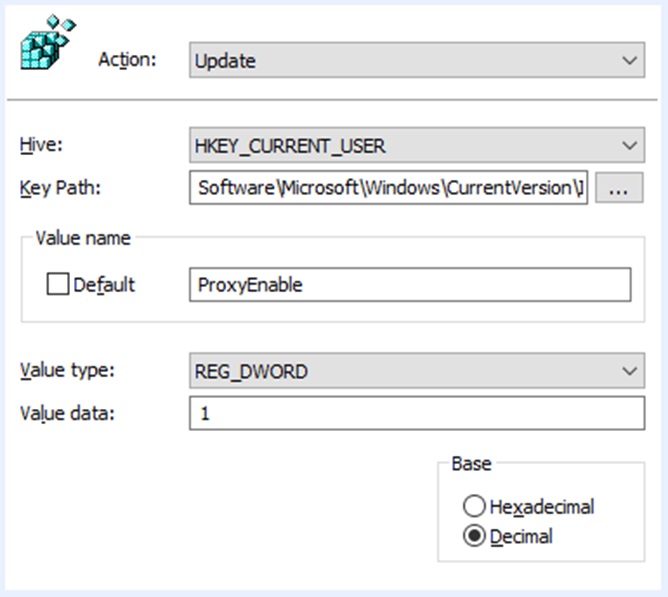Expand the Hive dropdown arrow

(x=629, y=146)
